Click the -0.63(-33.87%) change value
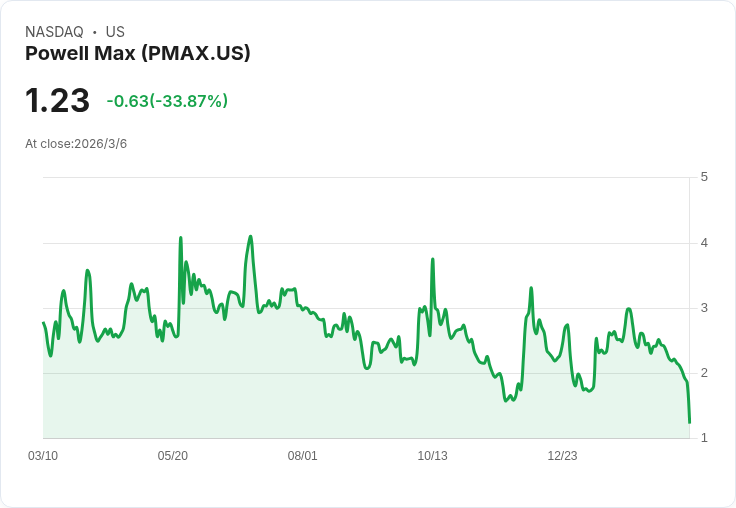 [167, 101]
